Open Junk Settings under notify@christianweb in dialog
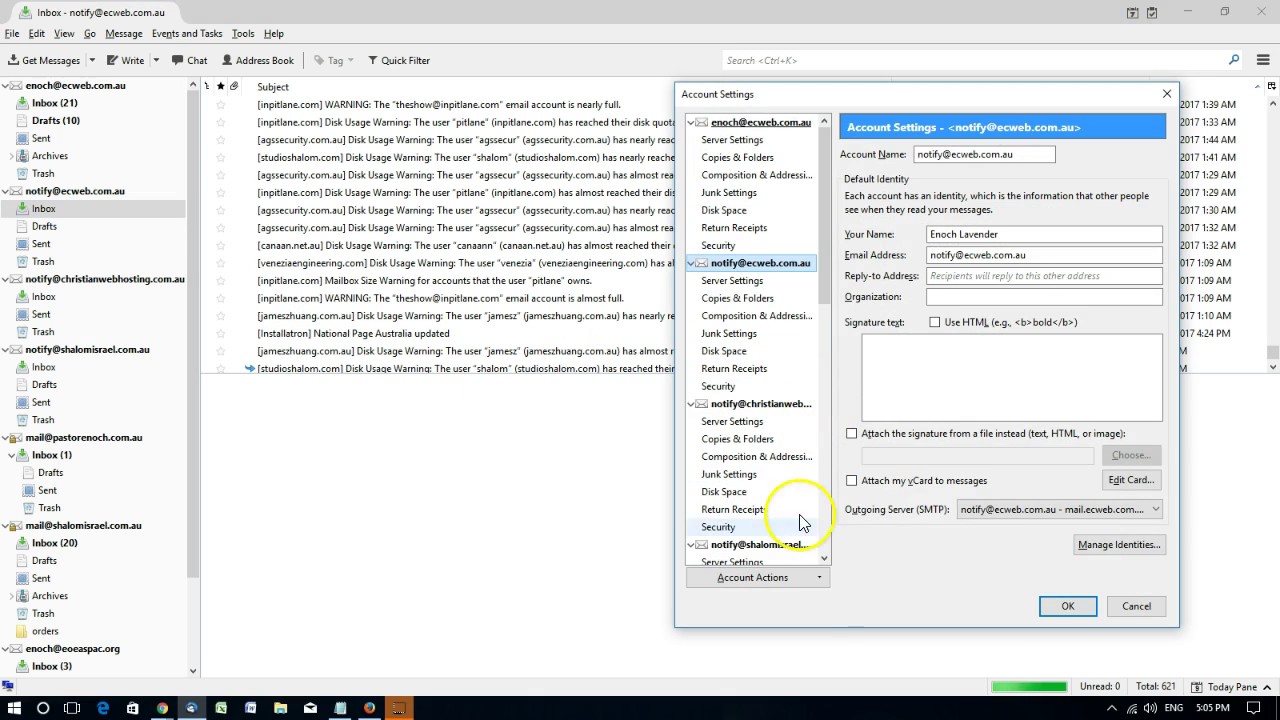Screen dimensions: 1280x720 pos(729,474)
